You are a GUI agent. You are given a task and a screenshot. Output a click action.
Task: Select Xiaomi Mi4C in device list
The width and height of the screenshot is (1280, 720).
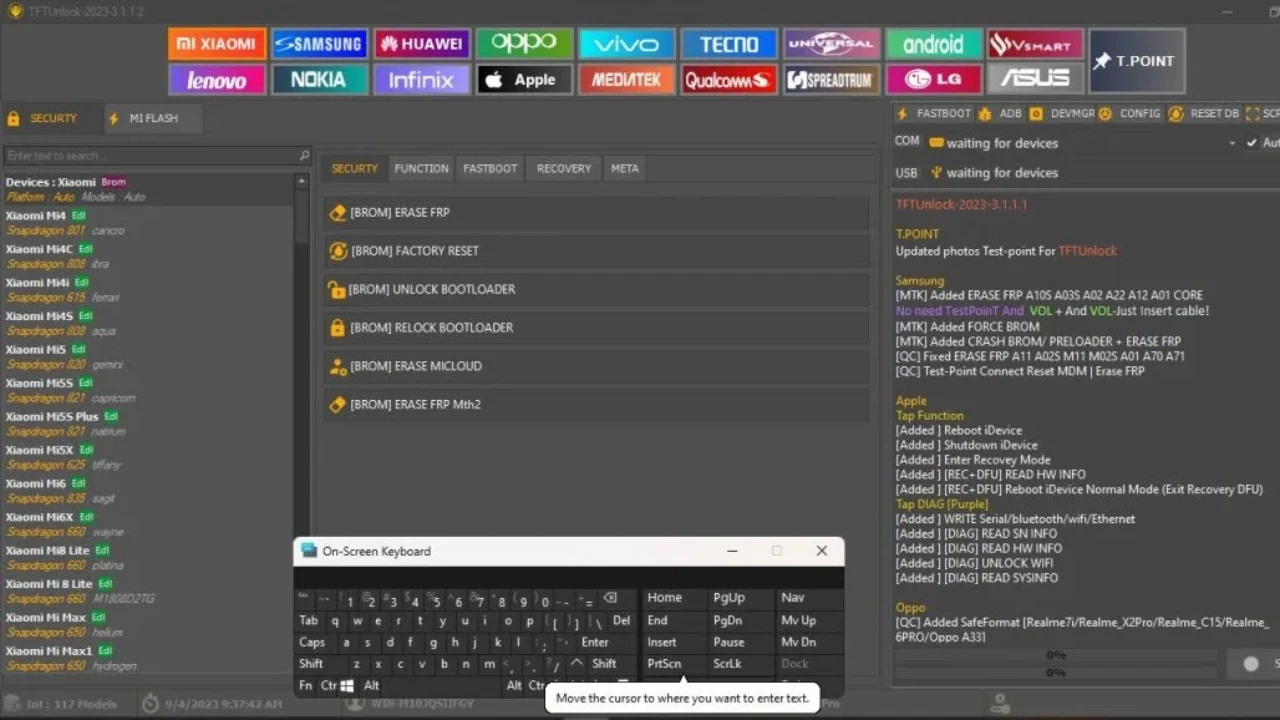pos(148,256)
